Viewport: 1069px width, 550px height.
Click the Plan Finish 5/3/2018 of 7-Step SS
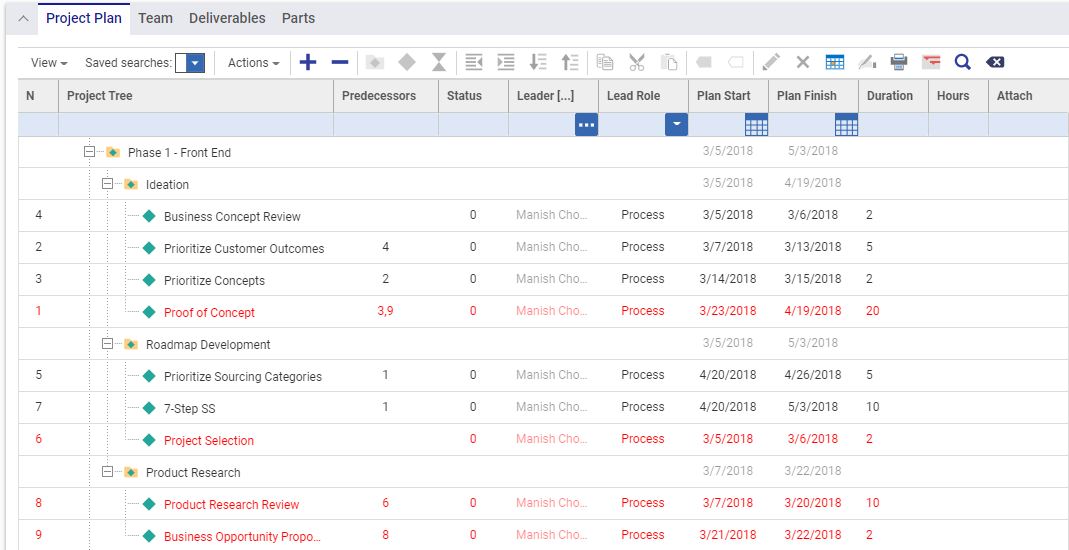tap(813, 408)
